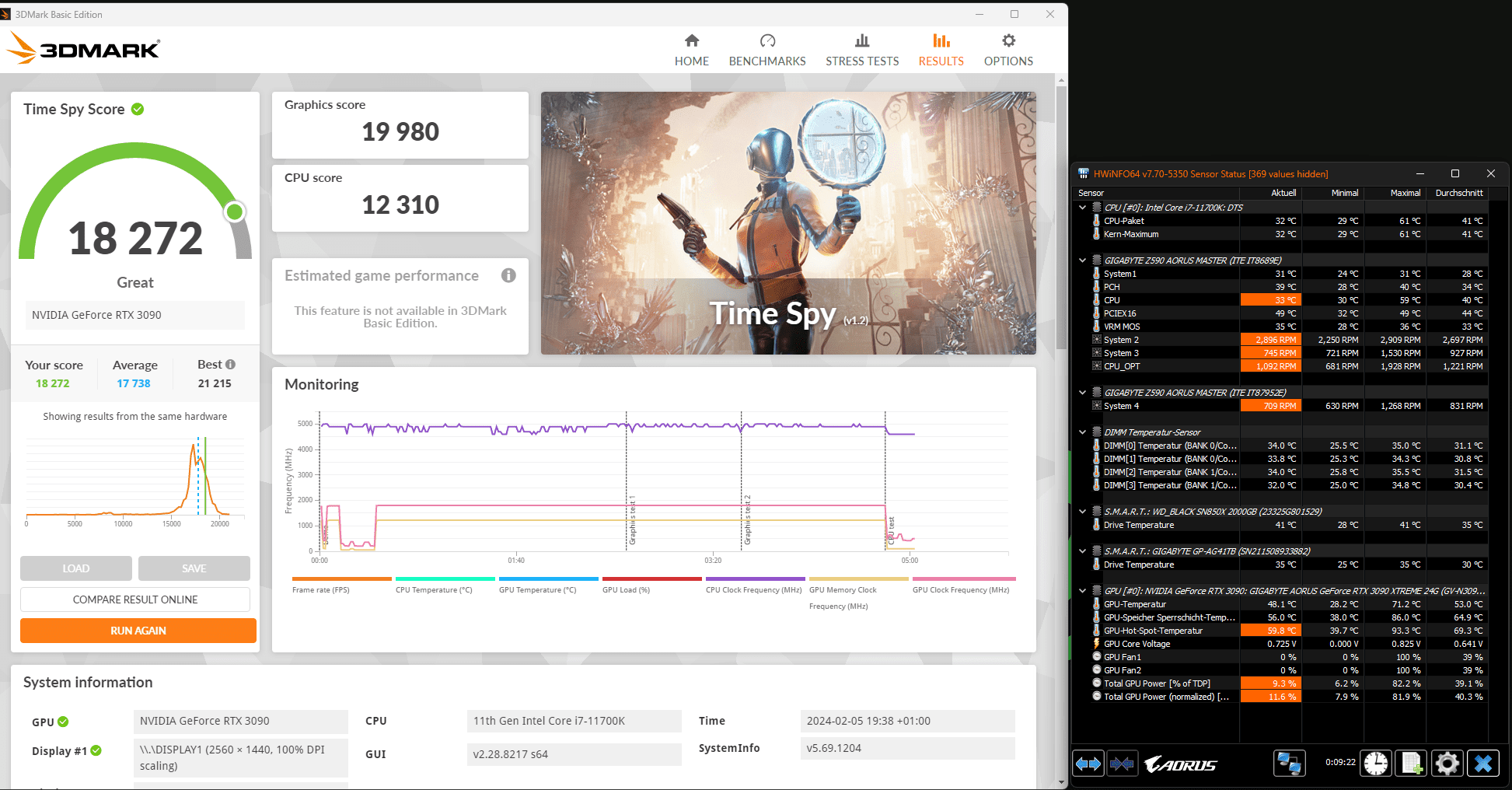Click the 3DMark logo
Image resolution: width=1512 pixels, height=790 pixels.
point(83,48)
